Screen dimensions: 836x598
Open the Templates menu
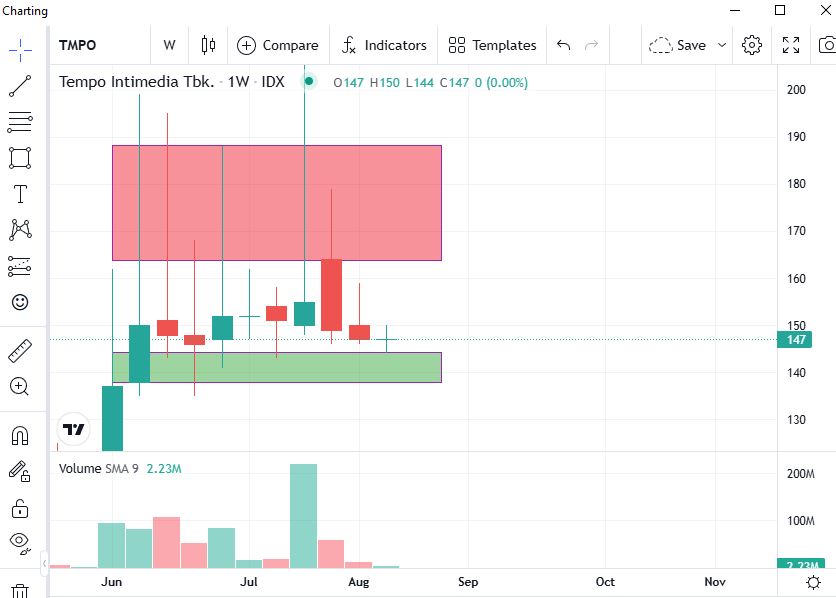click(493, 45)
